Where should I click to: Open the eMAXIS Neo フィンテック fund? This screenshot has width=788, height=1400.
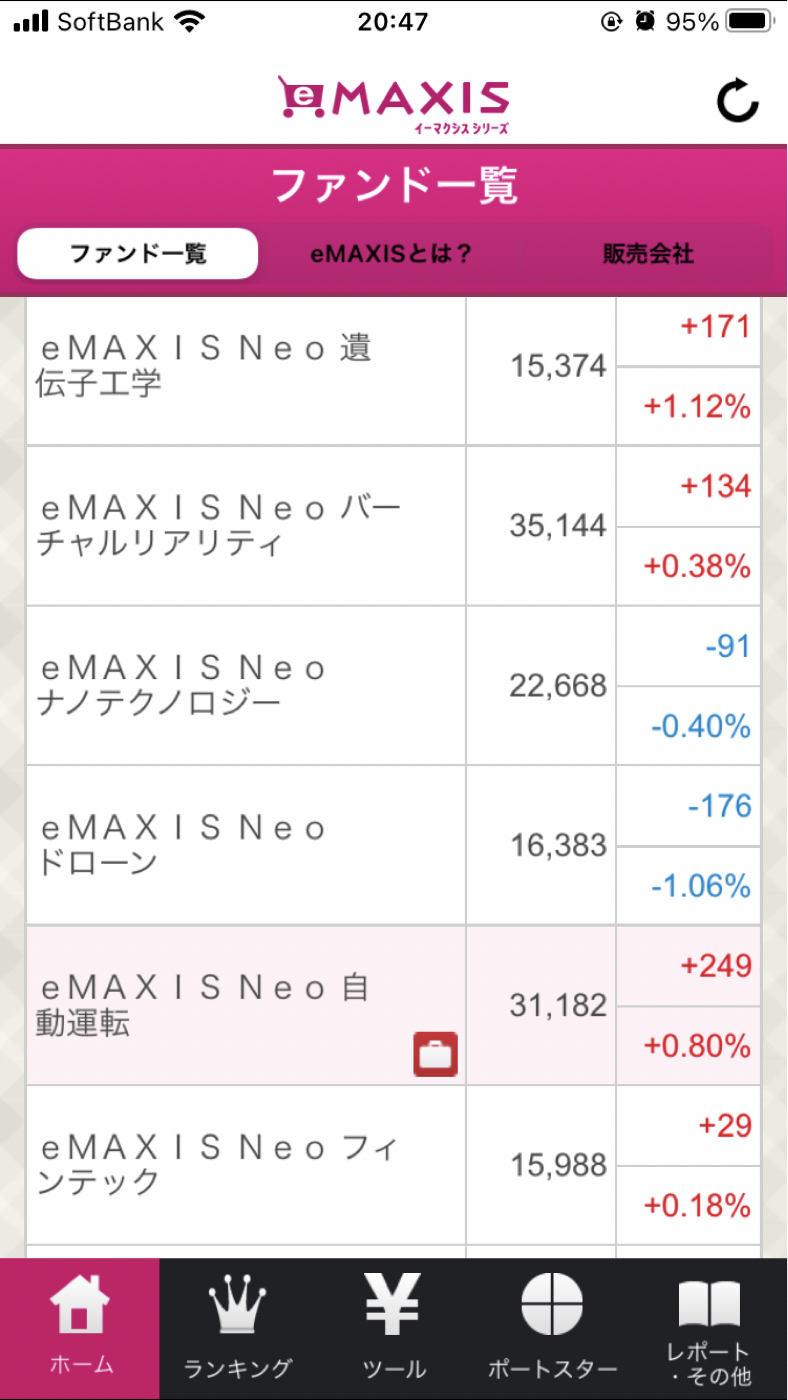point(218,1166)
